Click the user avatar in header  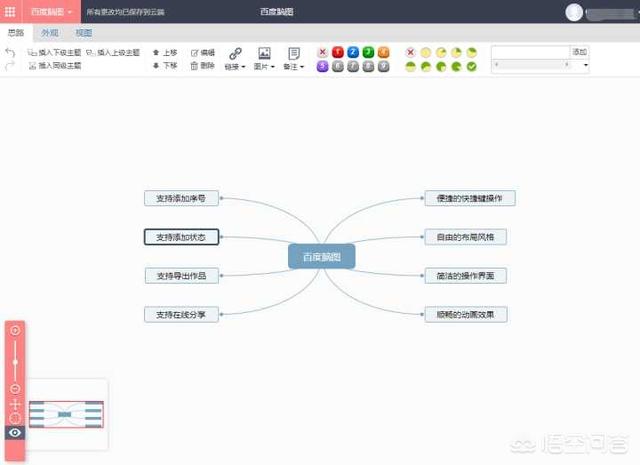click(x=574, y=12)
